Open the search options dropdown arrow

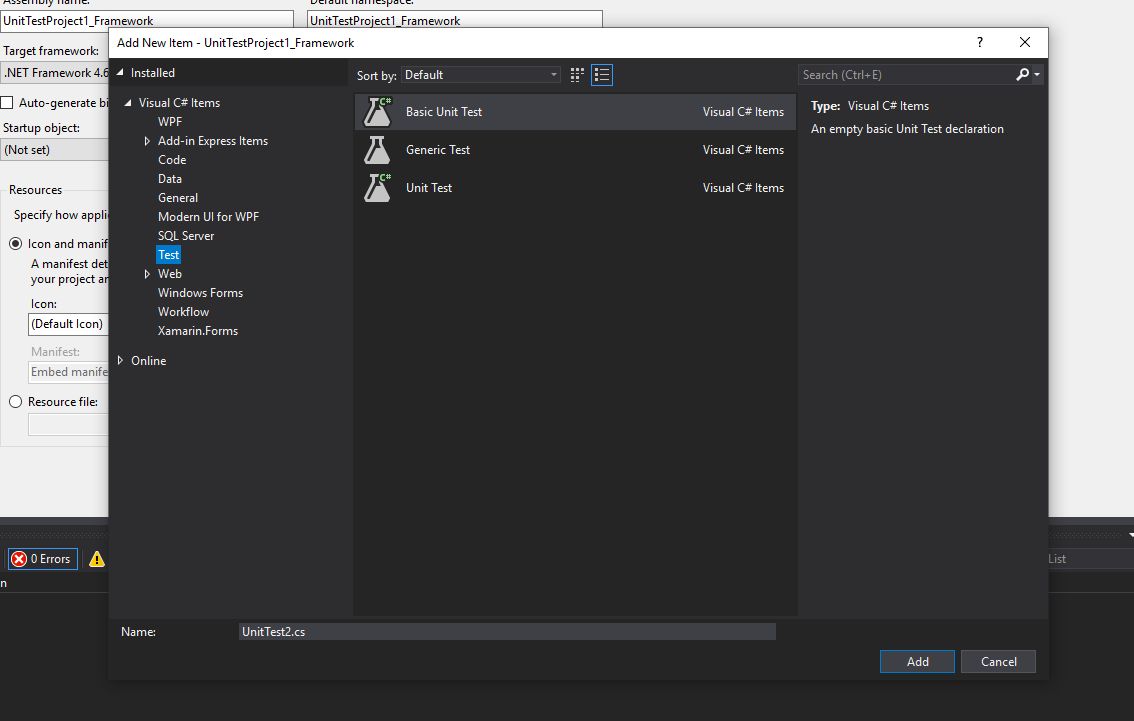point(1037,74)
